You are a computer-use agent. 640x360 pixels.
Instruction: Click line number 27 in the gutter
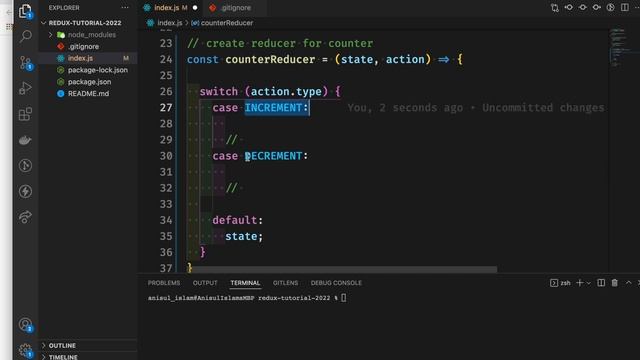(166, 108)
